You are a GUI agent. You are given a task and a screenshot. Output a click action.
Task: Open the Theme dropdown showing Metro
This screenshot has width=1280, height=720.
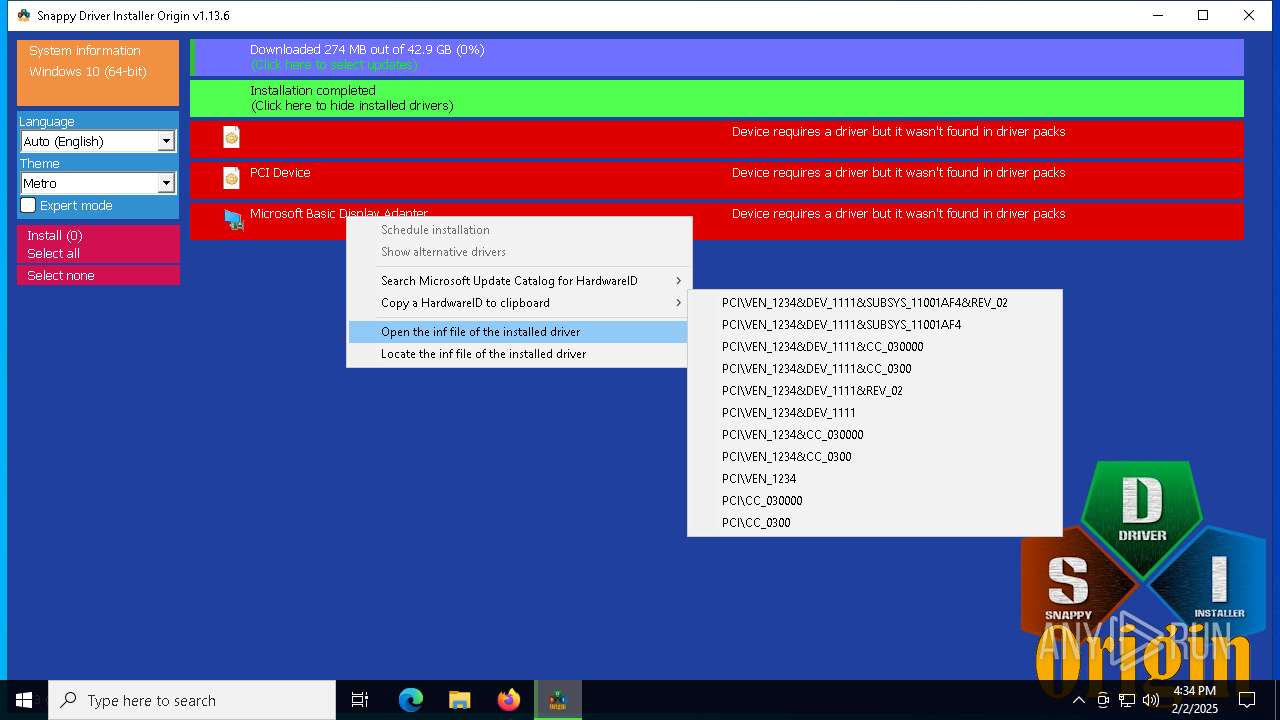coord(98,183)
